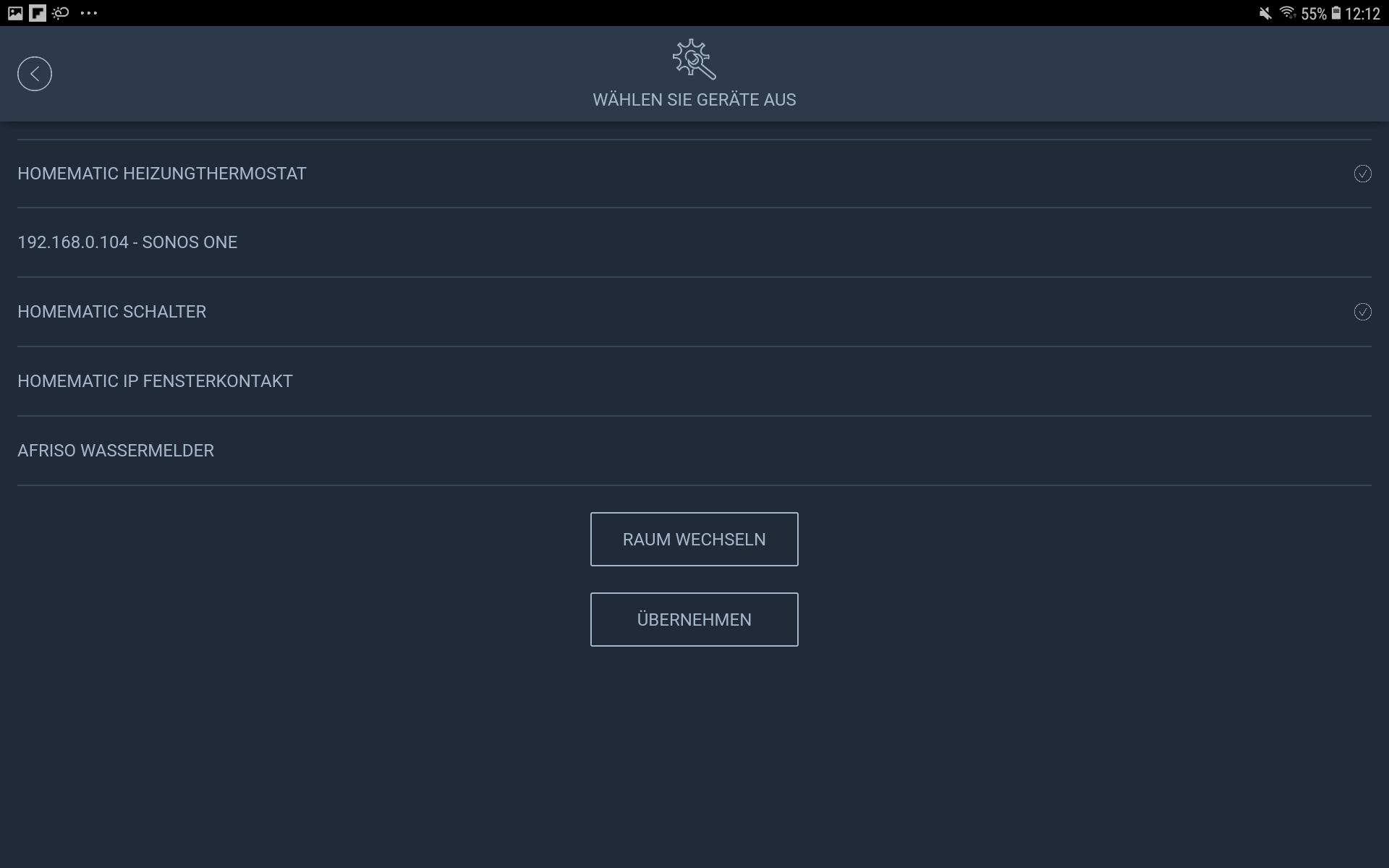This screenshot has height=868, width=1389.
Task: Select Homematic IP Fensterkontakt device
Action: pos(155,381)
